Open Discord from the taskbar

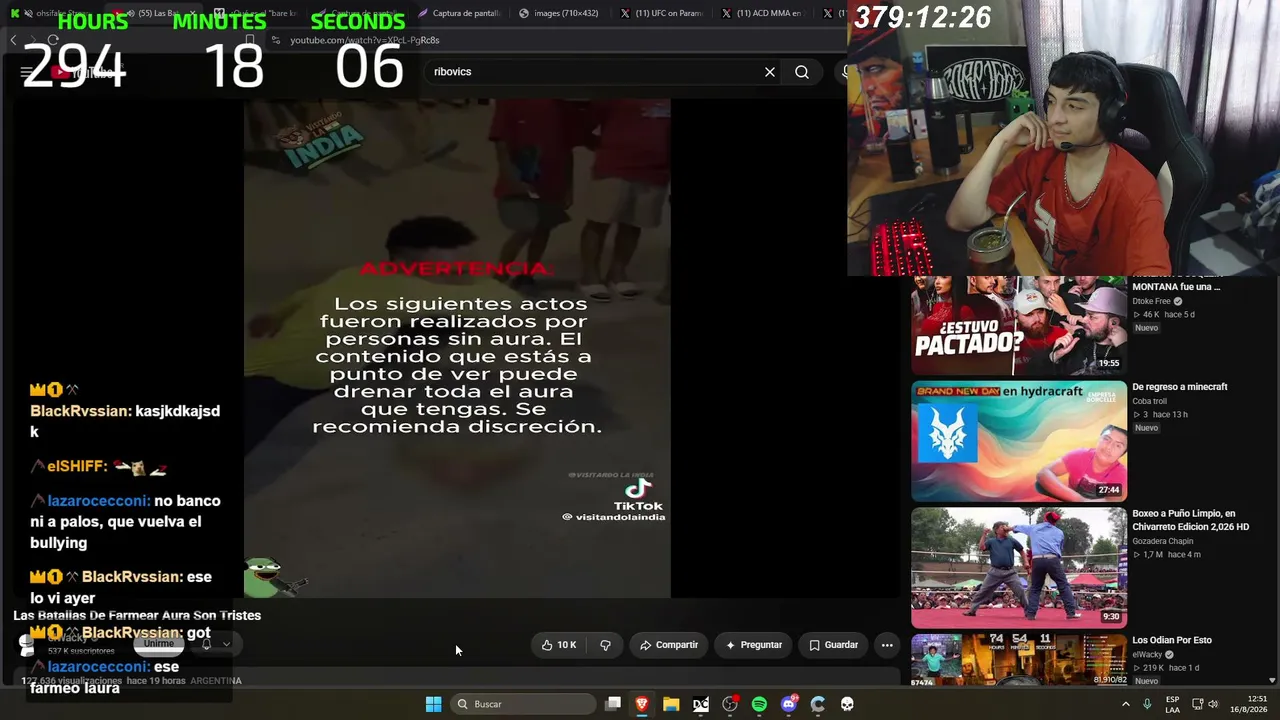coord(788,704)
